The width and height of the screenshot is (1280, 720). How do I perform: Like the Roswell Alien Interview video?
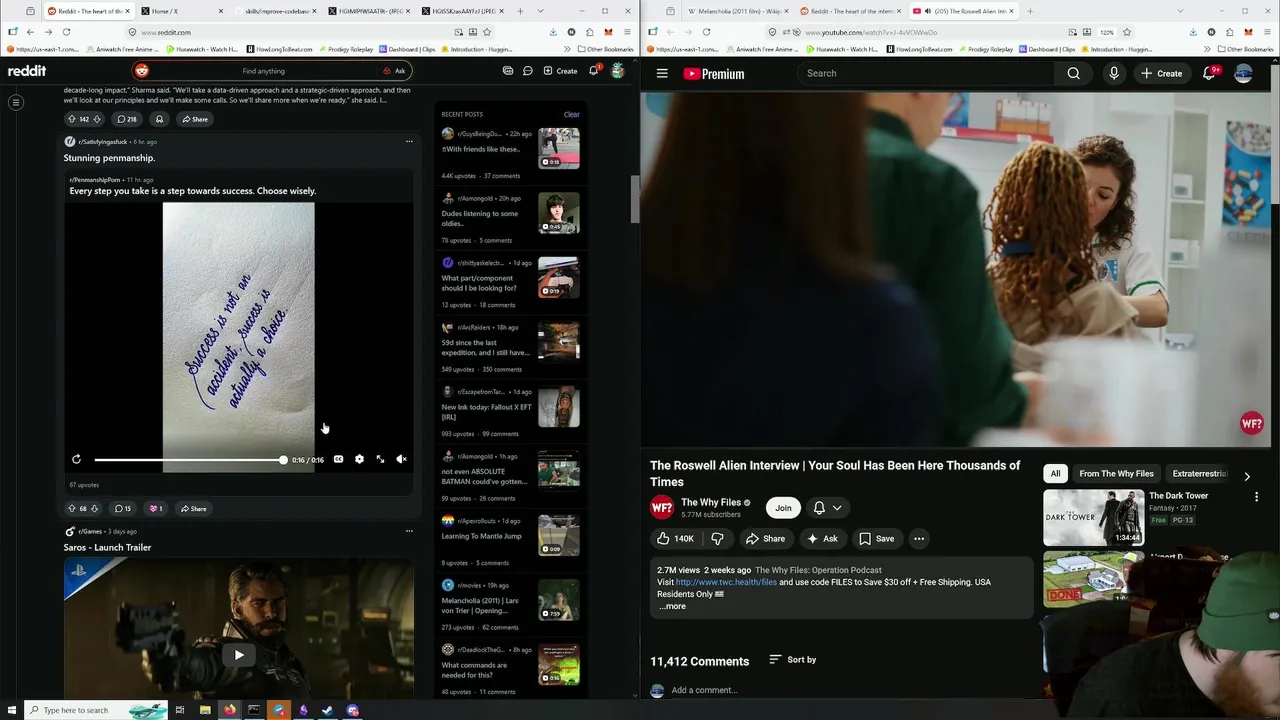coord(675,539)
